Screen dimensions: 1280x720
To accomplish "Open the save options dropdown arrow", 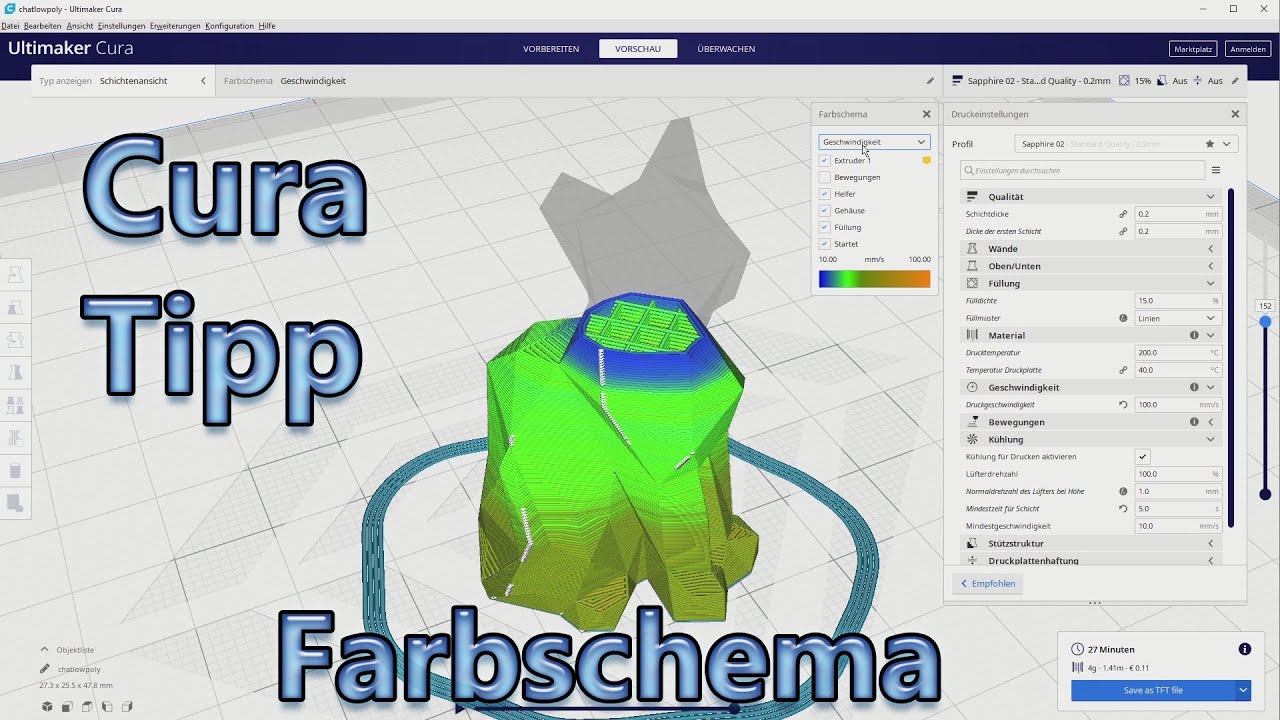I will coord(1244,690).
